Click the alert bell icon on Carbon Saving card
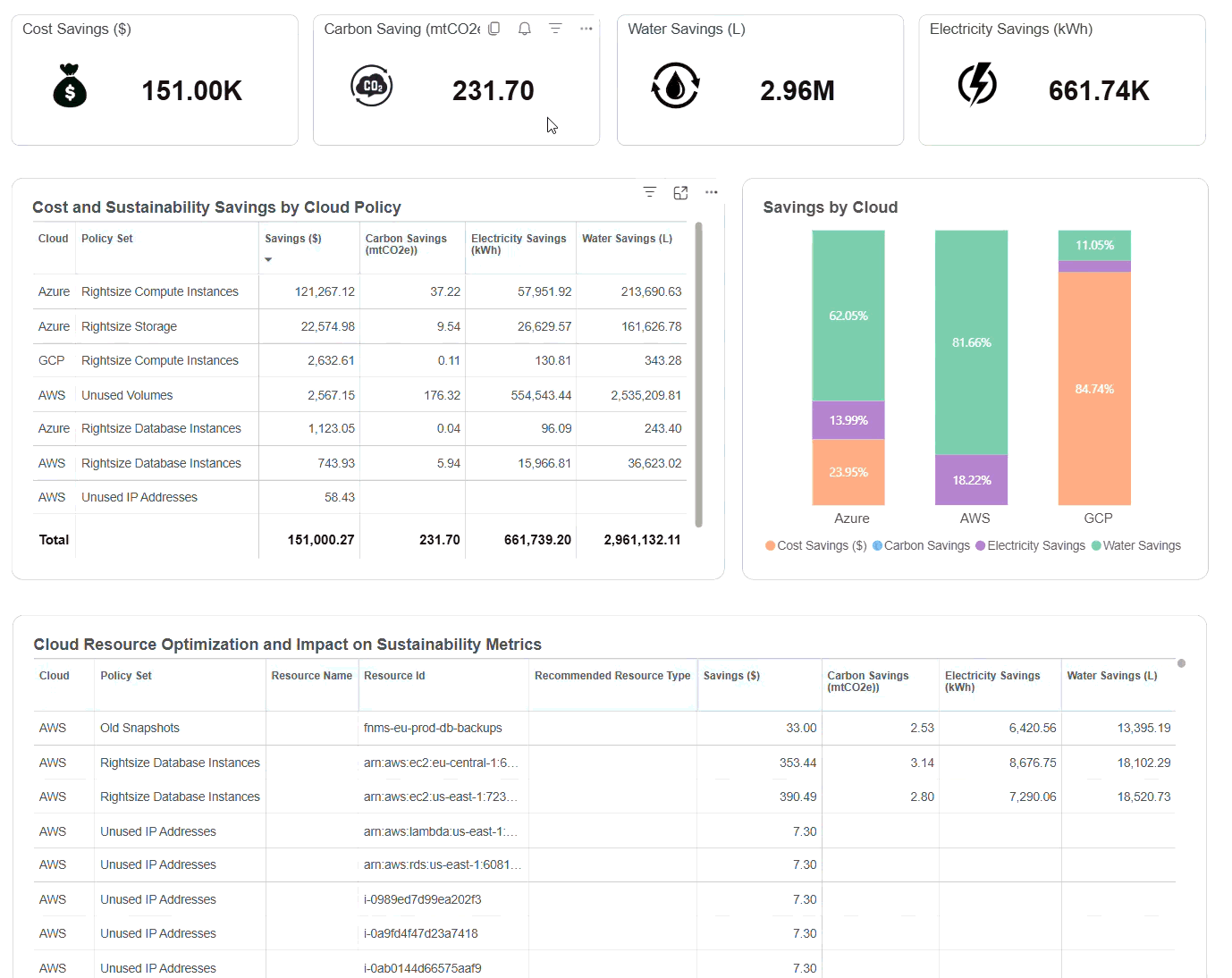The width and height of the screenshot is (1232, 978). (x=525, y=29)
